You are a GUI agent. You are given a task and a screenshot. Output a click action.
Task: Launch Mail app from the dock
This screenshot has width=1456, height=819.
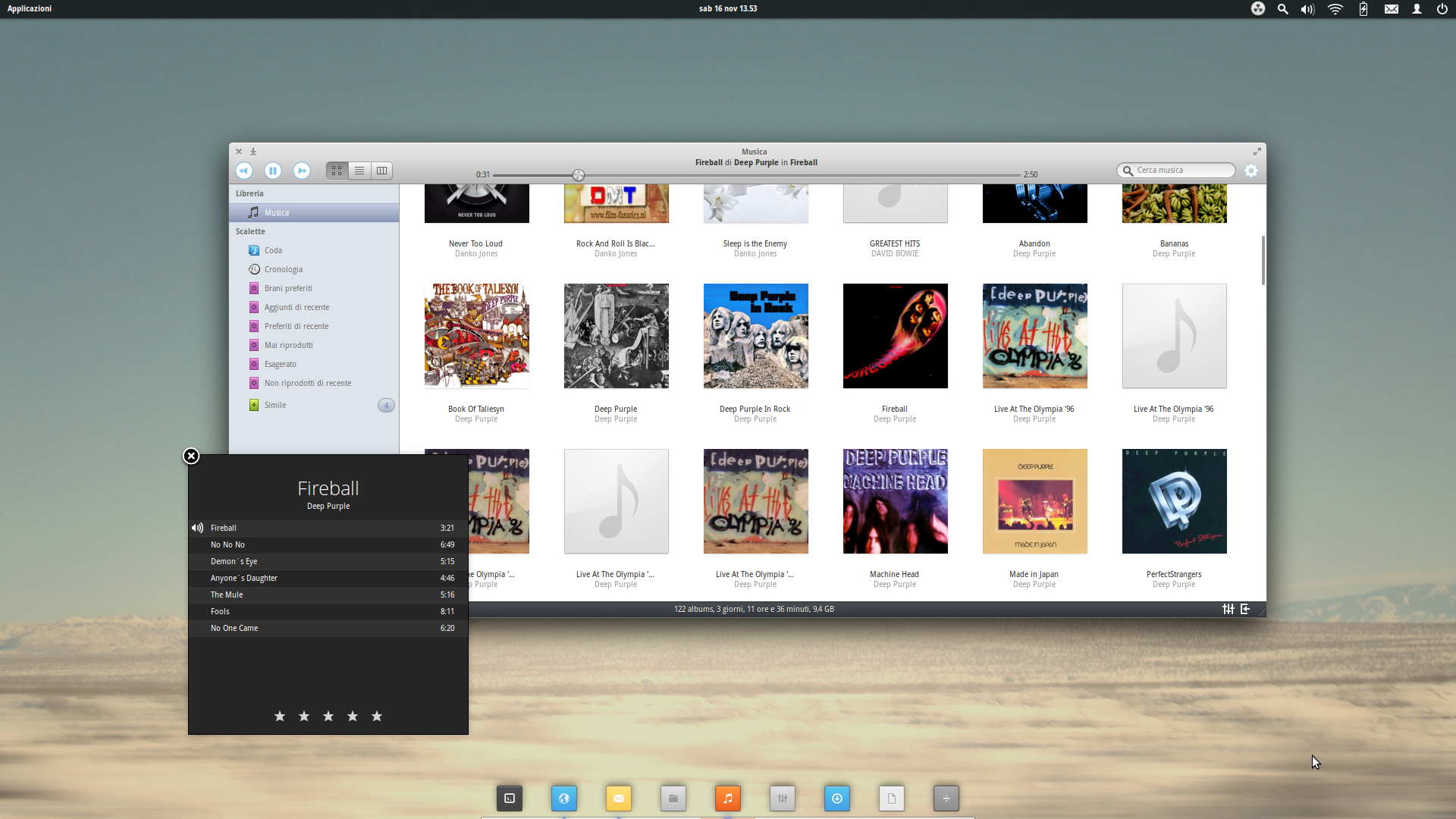[619, 798]
